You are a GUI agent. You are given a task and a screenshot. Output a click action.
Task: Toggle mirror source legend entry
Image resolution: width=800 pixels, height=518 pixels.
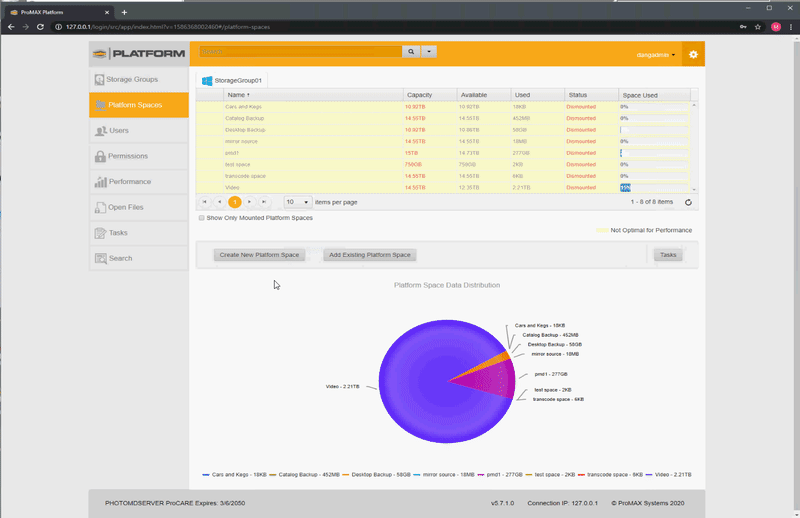pos(444,475)
